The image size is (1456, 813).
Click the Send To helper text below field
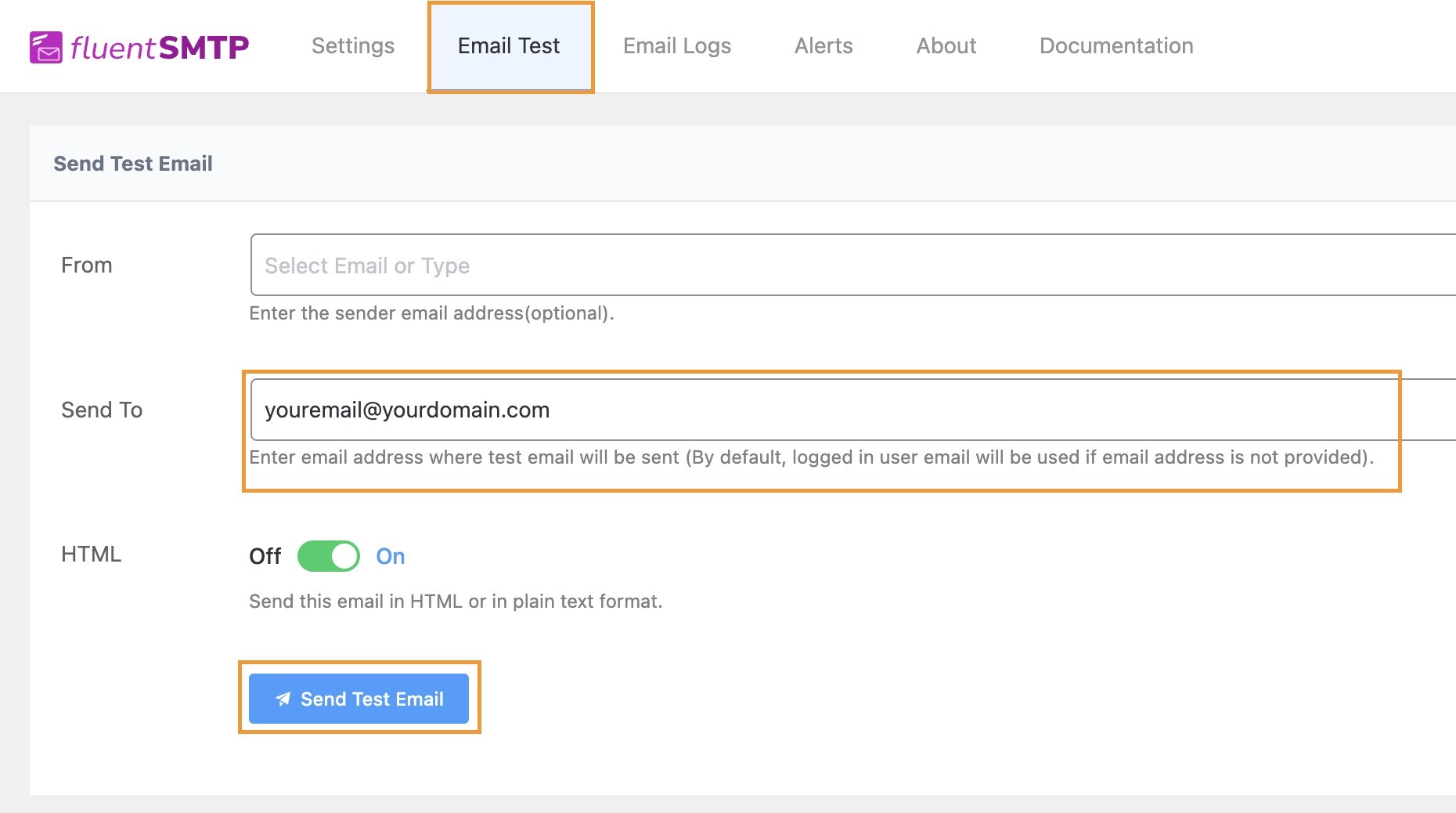pos(812,457)
